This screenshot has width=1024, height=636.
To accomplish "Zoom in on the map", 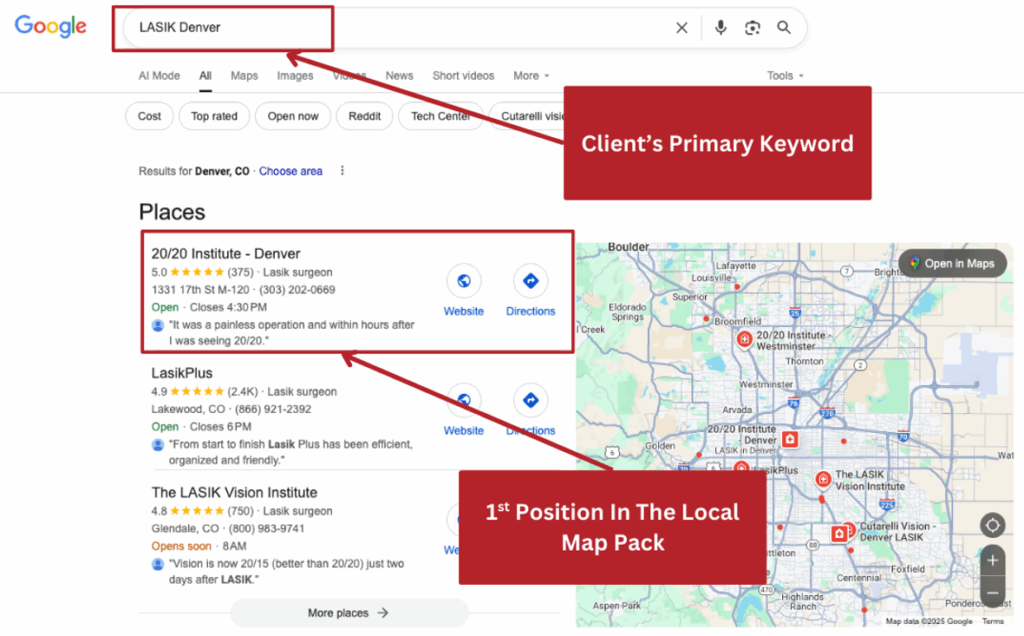I will click(x=992, y=560).
